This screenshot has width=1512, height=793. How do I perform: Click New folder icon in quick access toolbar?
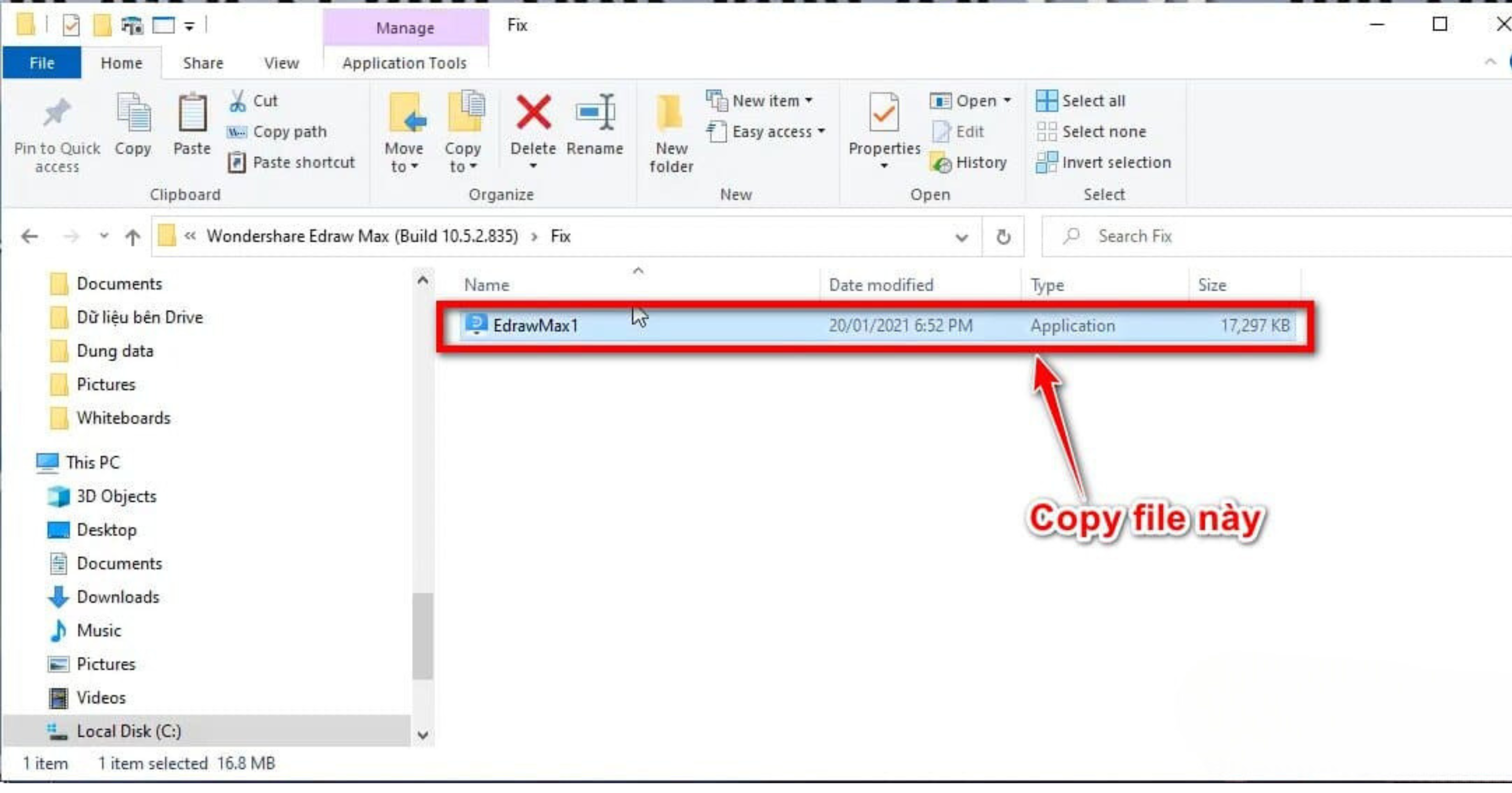[102, 25]
